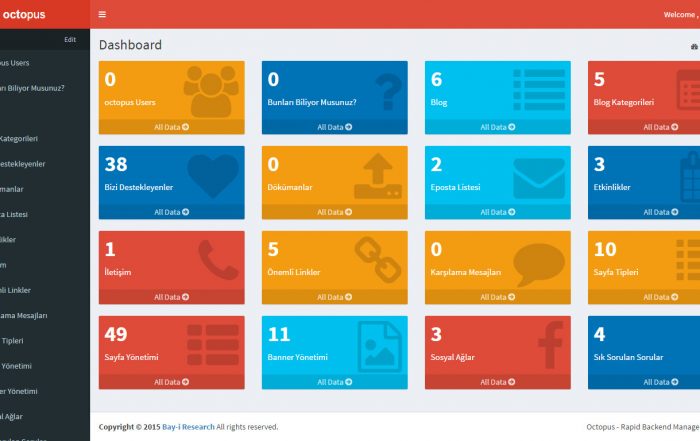Select Bizi Destekleyenler in the sidebar menu
Viewport: 700px width, 441px height.
pos(22,163)
